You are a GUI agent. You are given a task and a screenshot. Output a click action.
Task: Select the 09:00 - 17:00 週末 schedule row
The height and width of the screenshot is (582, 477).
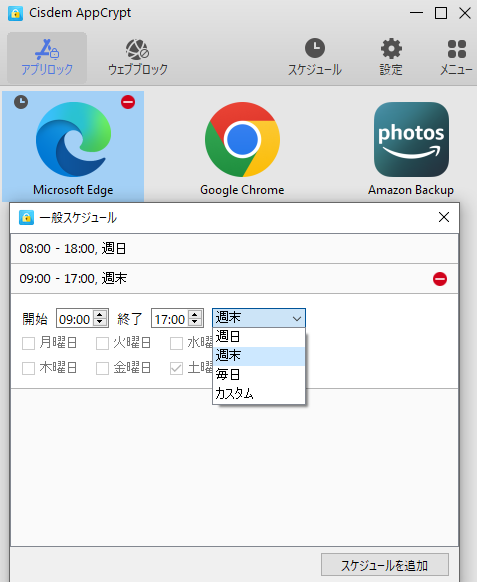pyautogui.click(x=234, y=278)
